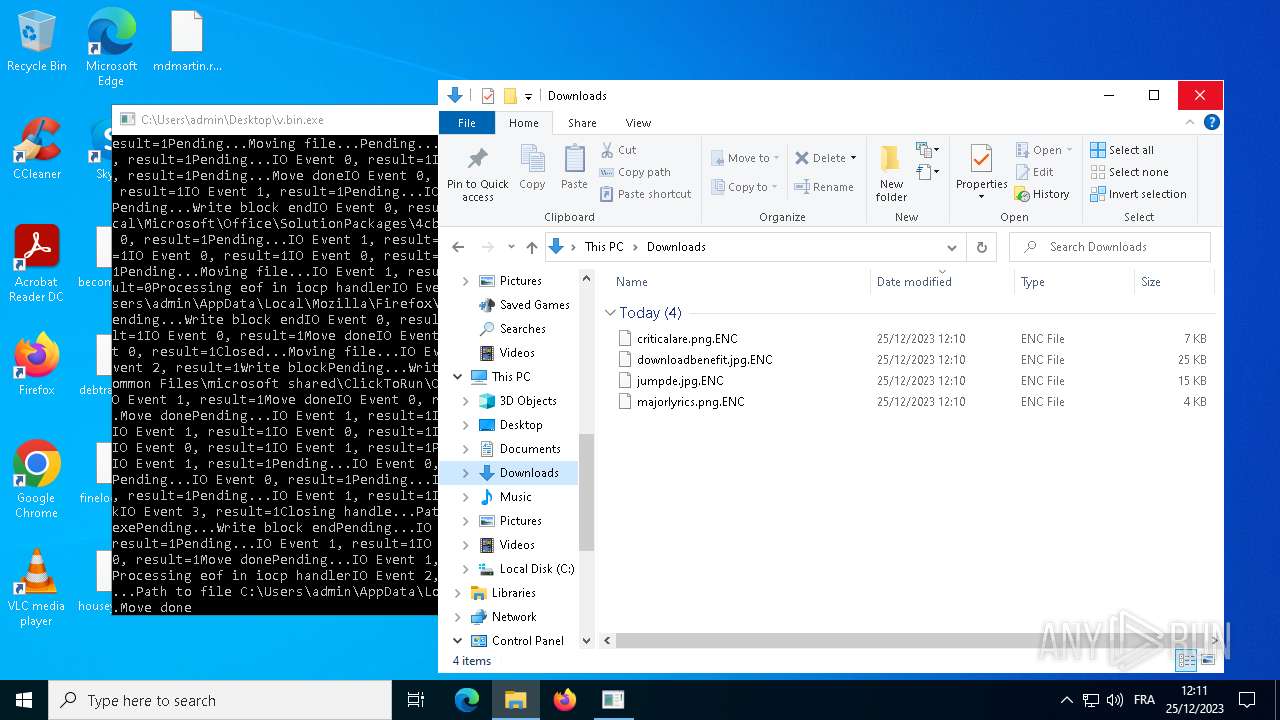Click the History icon in ribbon

(1022, 194)
